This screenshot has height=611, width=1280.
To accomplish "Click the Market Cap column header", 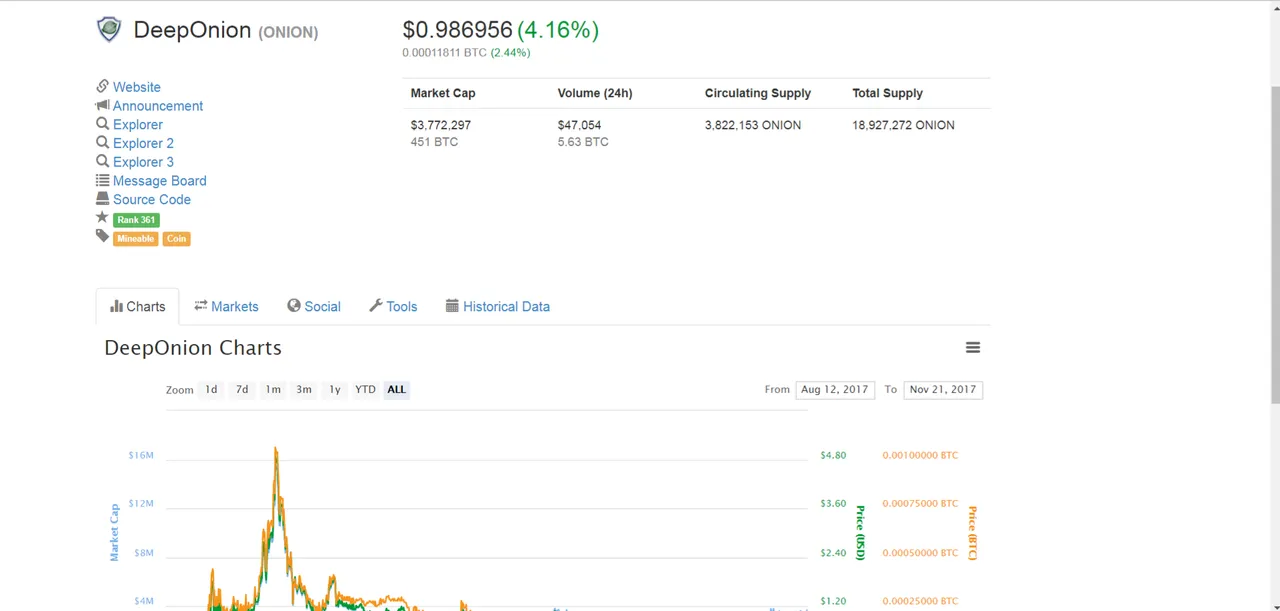I will click(x=443, y=93).
